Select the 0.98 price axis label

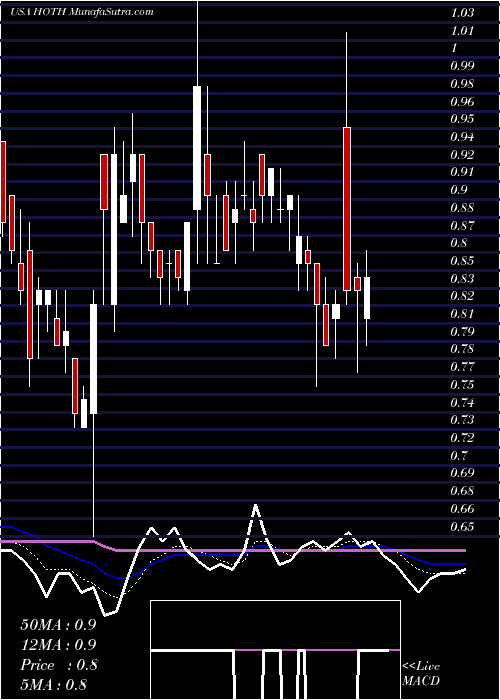[462, 84]
